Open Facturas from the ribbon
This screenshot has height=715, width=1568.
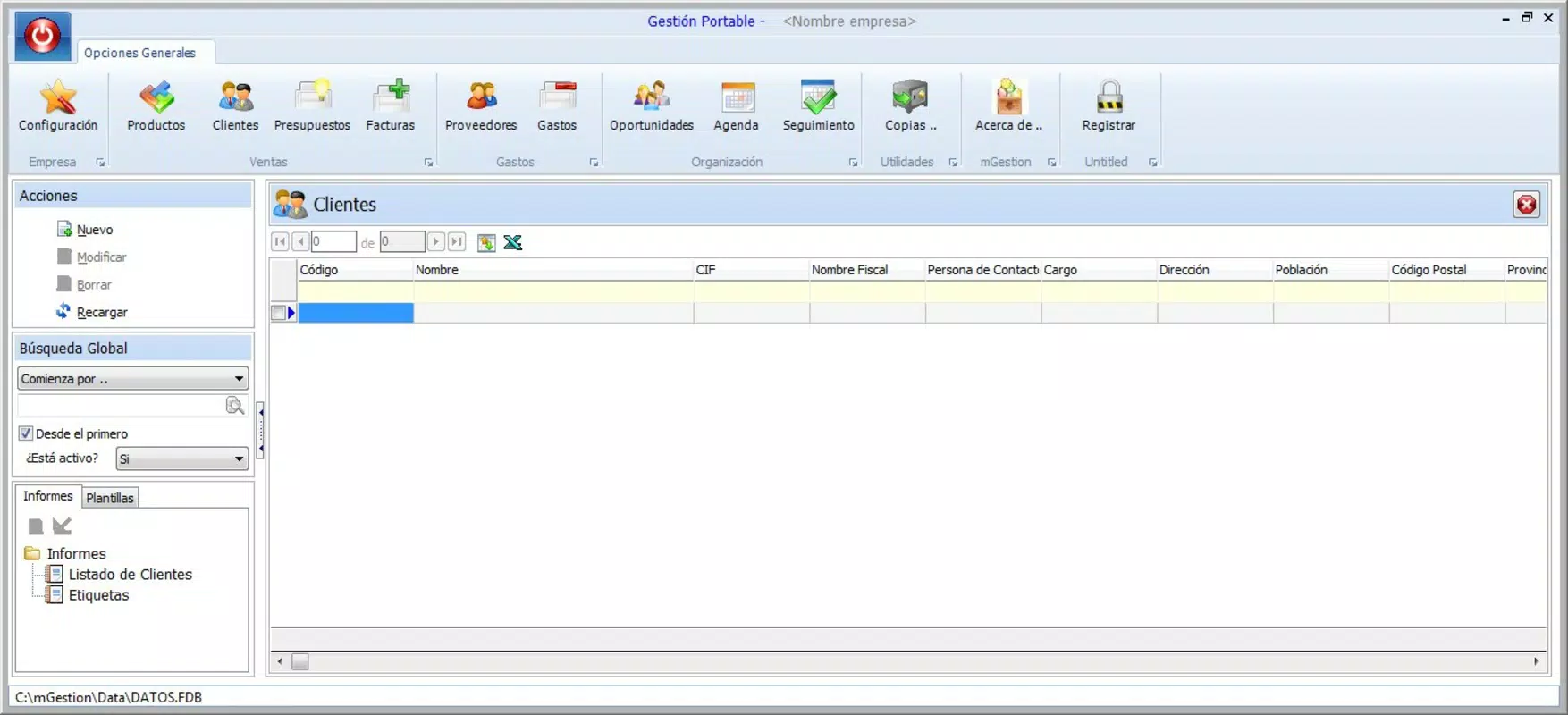(x=391, y=105)
